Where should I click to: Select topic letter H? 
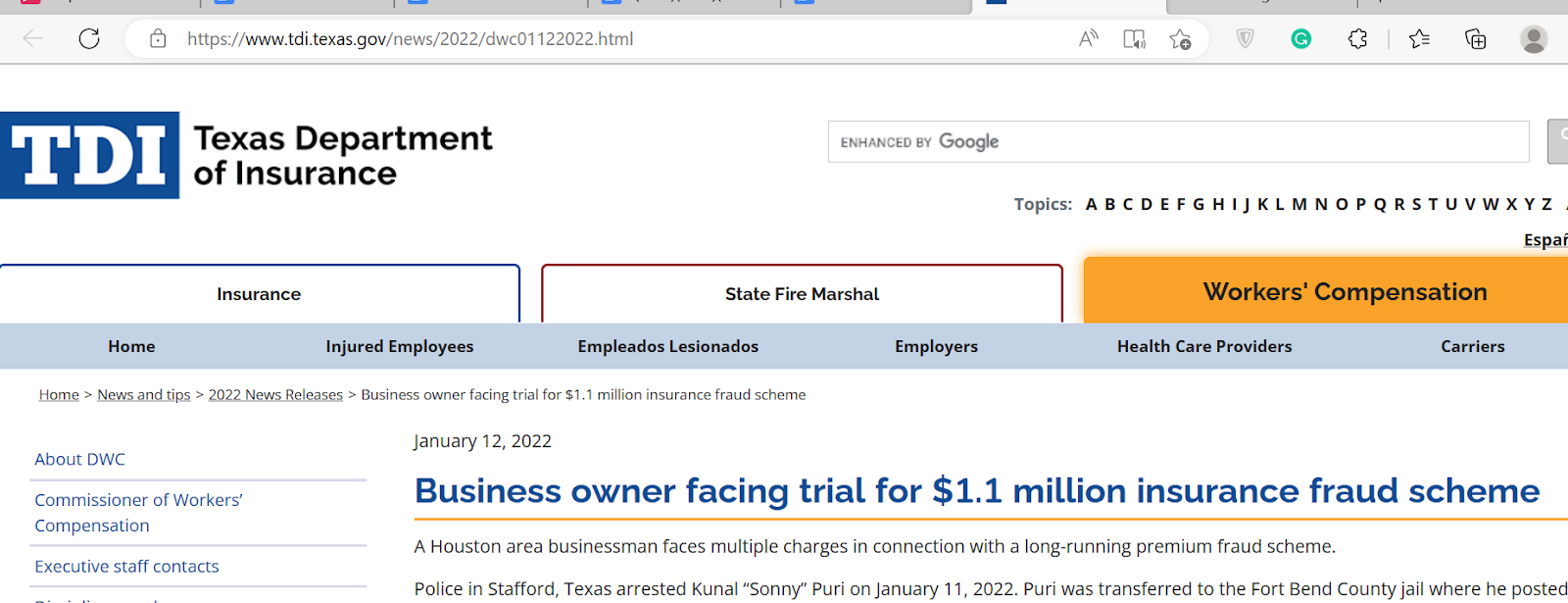click(x=1218, y=204)
